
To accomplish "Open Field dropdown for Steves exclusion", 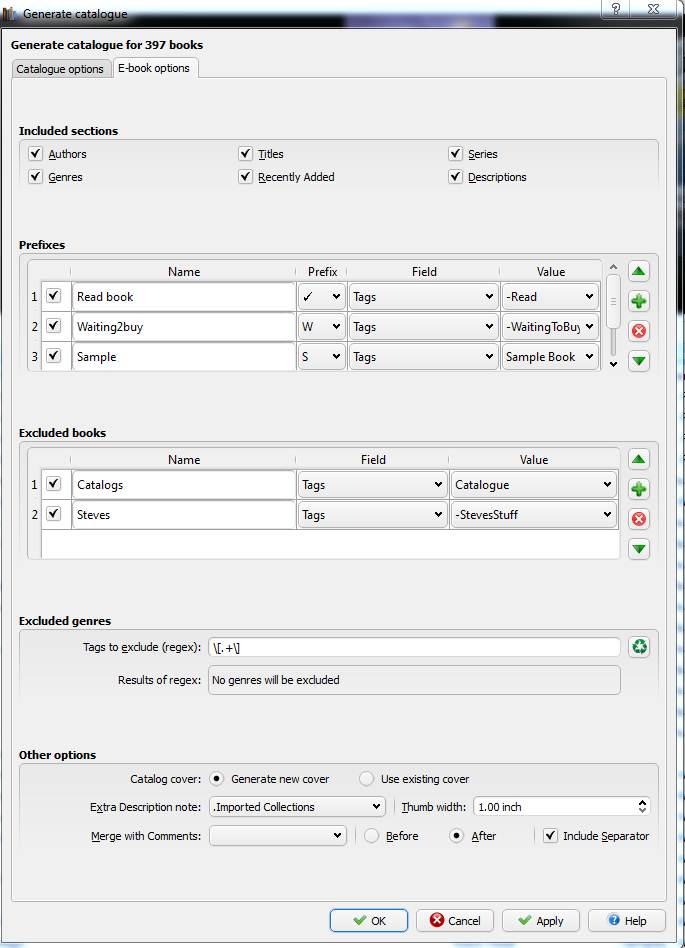I will [372, 515].
